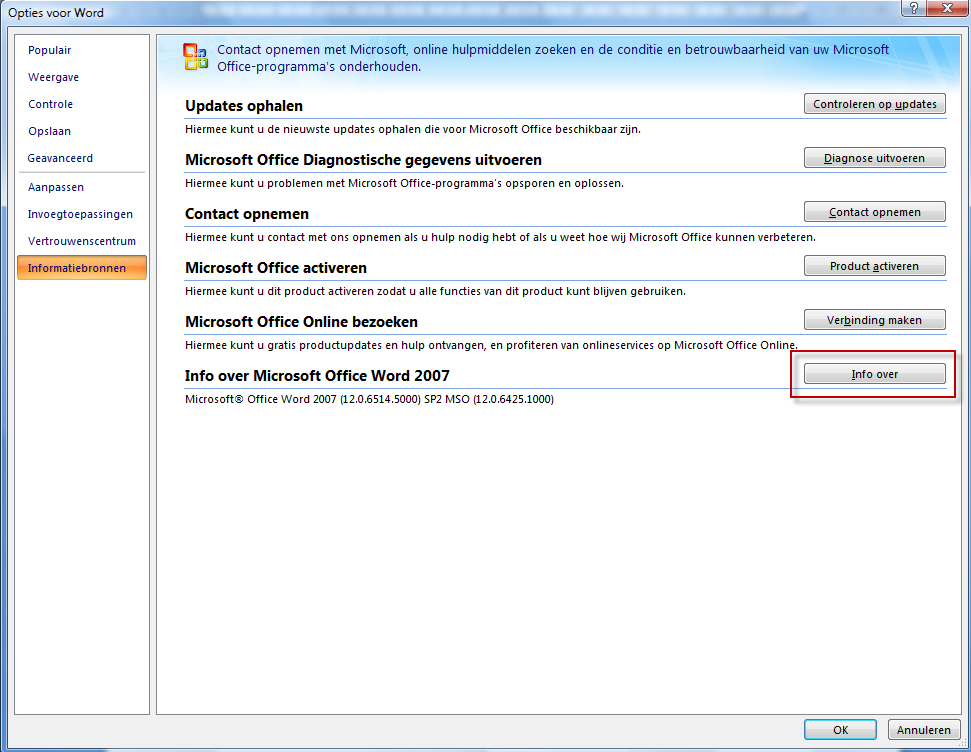The height and width of the screenshot is (752, 971).
Task: Select Geavanceerd settings
Action: [x=61, y=158]
